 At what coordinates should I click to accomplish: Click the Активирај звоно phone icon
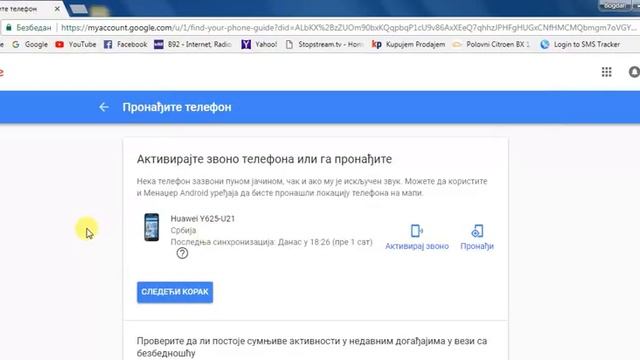pos(417,231)
